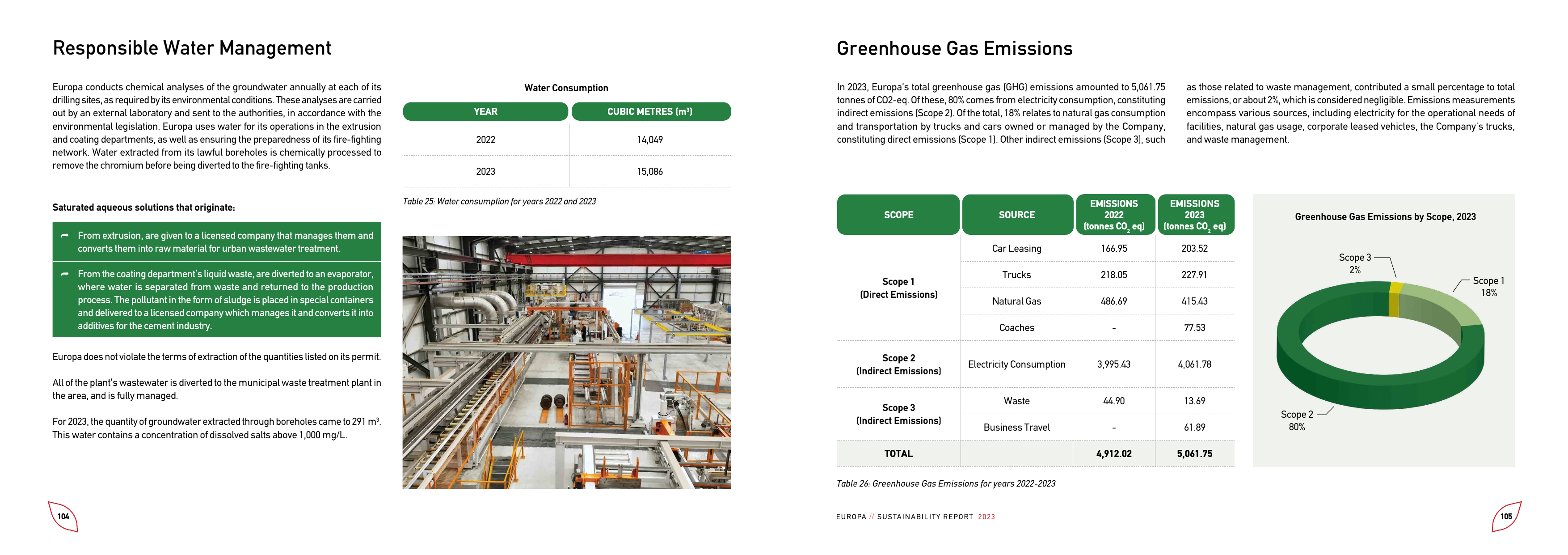The image size is (1568, 555).
Task: Click the 4,912.02 total value
Action: pos(1114,453)
